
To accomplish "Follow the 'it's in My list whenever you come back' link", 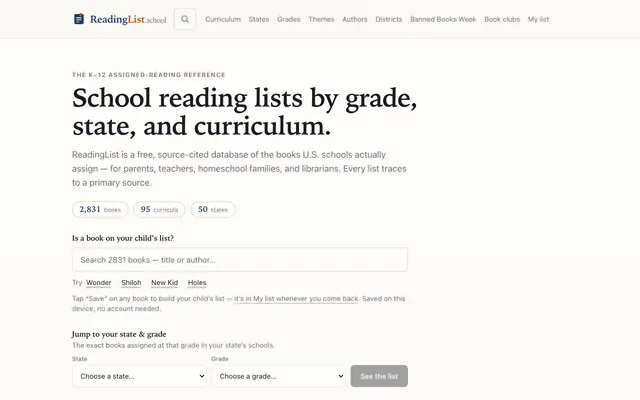I will [296, 299].
